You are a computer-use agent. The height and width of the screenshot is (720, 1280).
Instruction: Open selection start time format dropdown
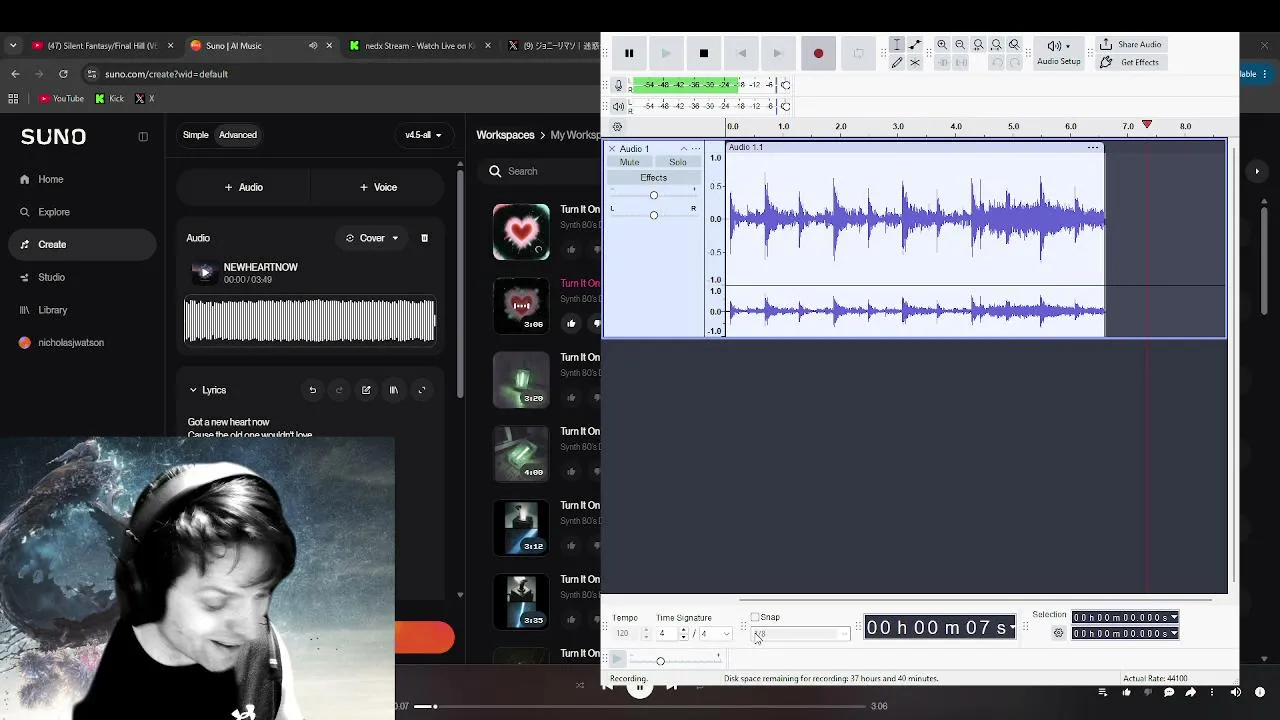pyautogui.click(x=1174, y=618)
